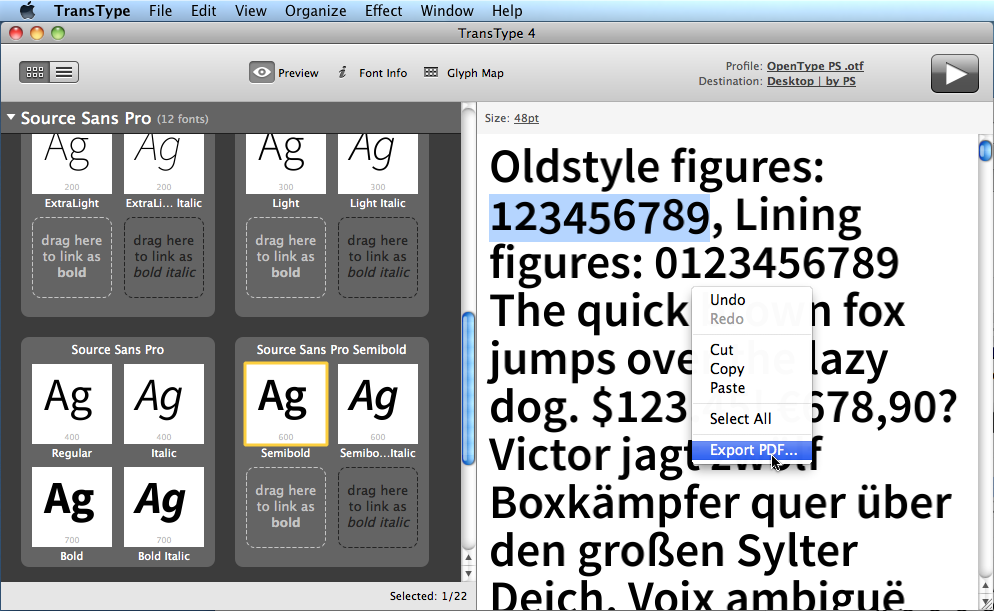Click the '(12 fonts)' count label
Screen dimensions: 994x611
click(x=183, y=119)
